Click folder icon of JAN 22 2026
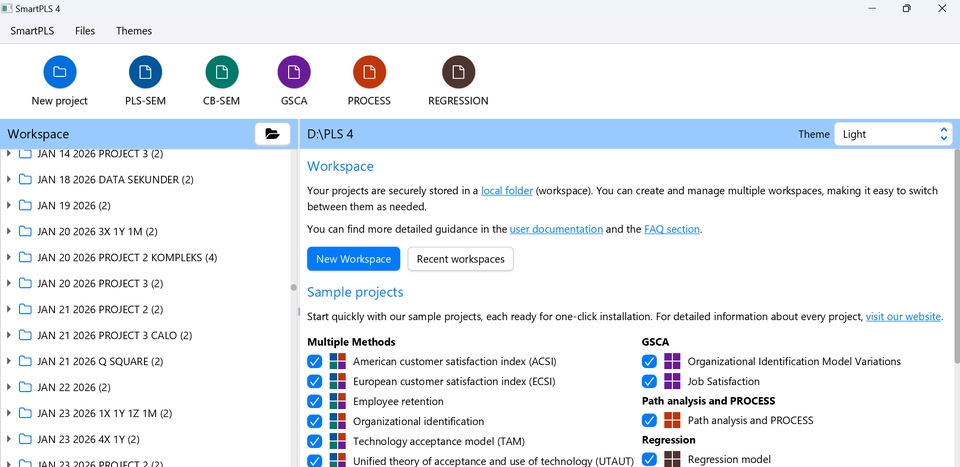Viewport: 960px width, 467px height. coord(25,387)
